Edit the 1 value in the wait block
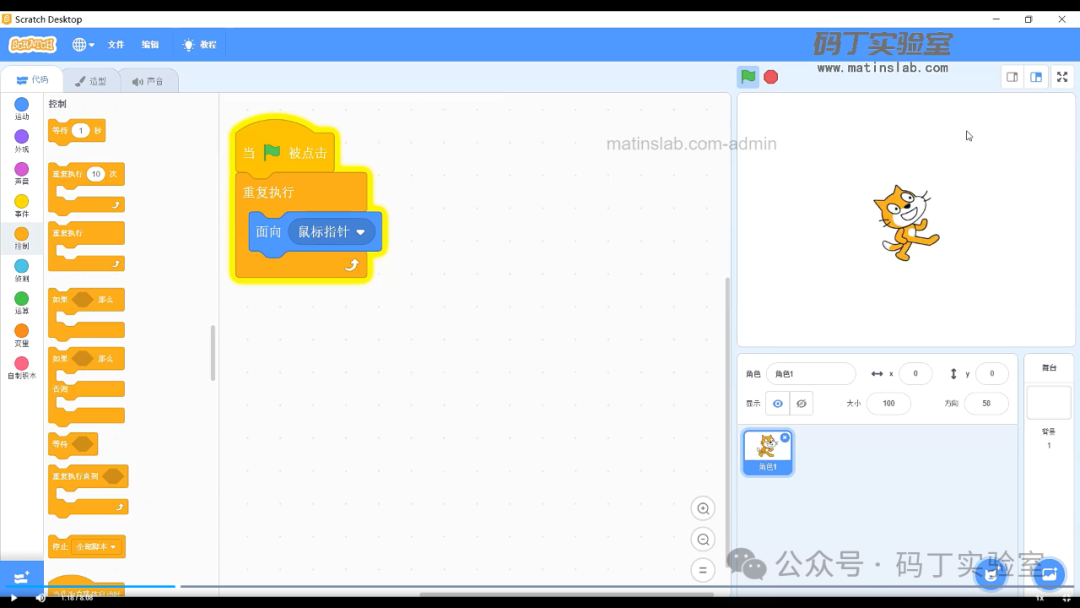 click(x=81, y=131)
